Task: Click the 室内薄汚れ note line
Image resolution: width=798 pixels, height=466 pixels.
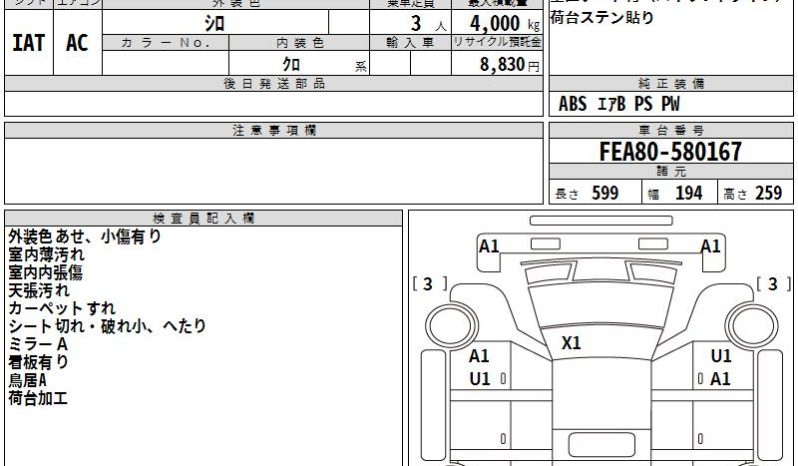Action: click(46, 254)
